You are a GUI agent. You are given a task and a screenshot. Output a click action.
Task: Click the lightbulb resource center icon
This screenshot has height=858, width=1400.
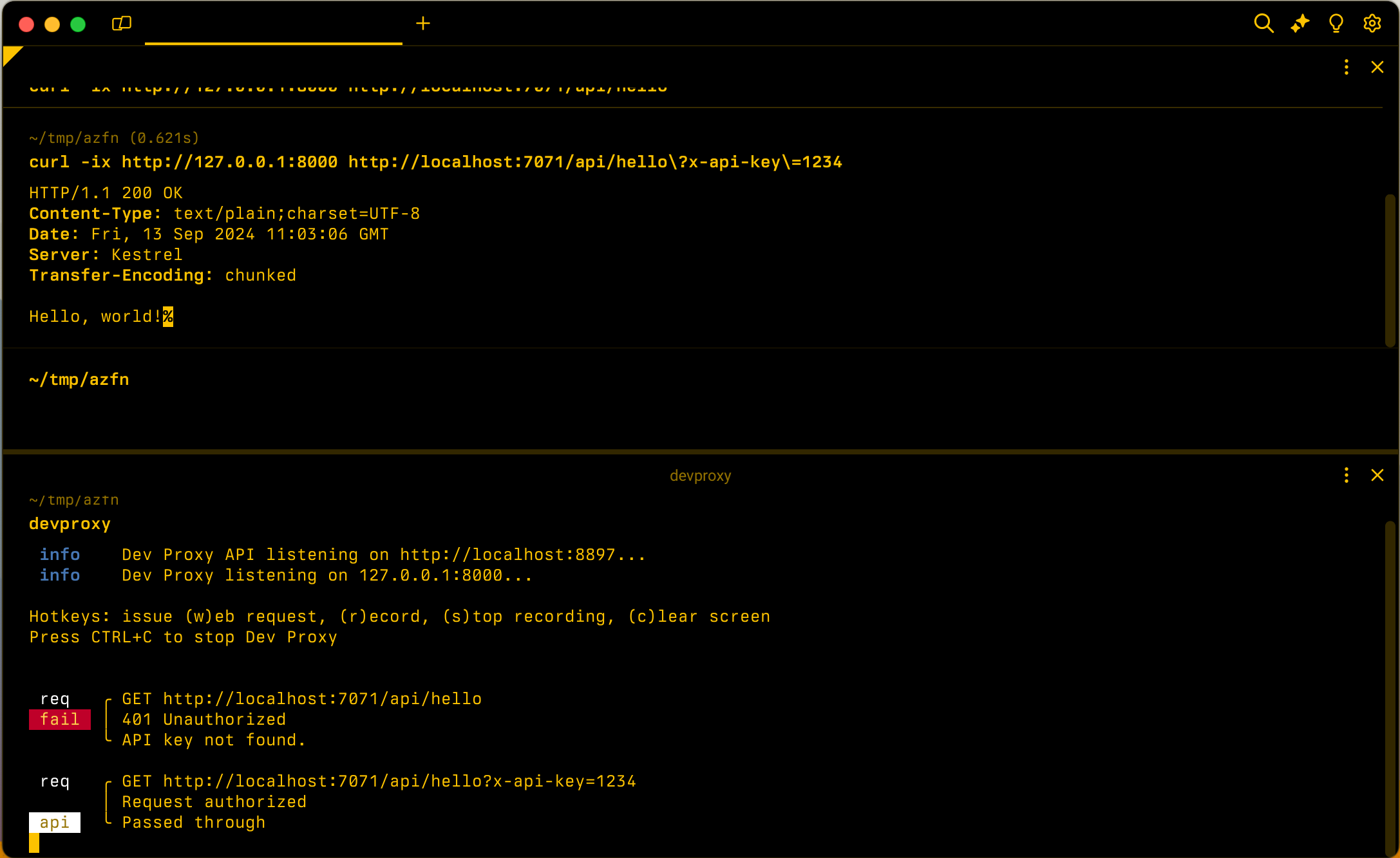1336,24
